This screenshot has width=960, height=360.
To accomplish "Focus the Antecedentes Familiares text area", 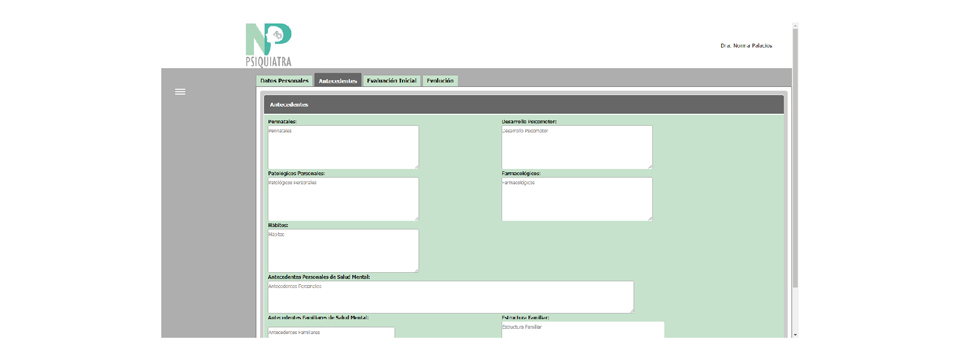I will (x=331, y=332).
